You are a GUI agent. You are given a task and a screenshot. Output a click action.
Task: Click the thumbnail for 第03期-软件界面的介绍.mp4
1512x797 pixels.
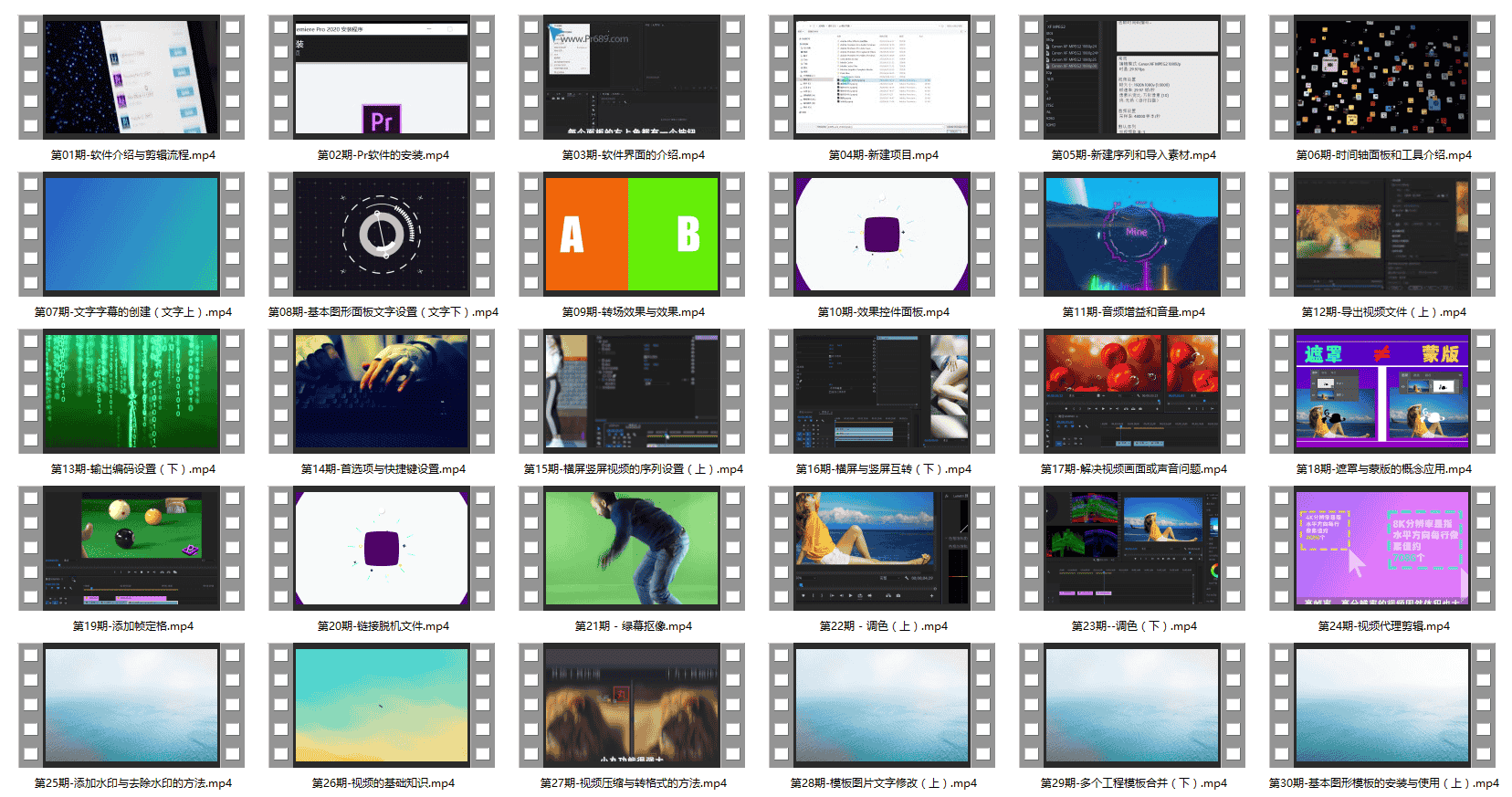[632, 77]
